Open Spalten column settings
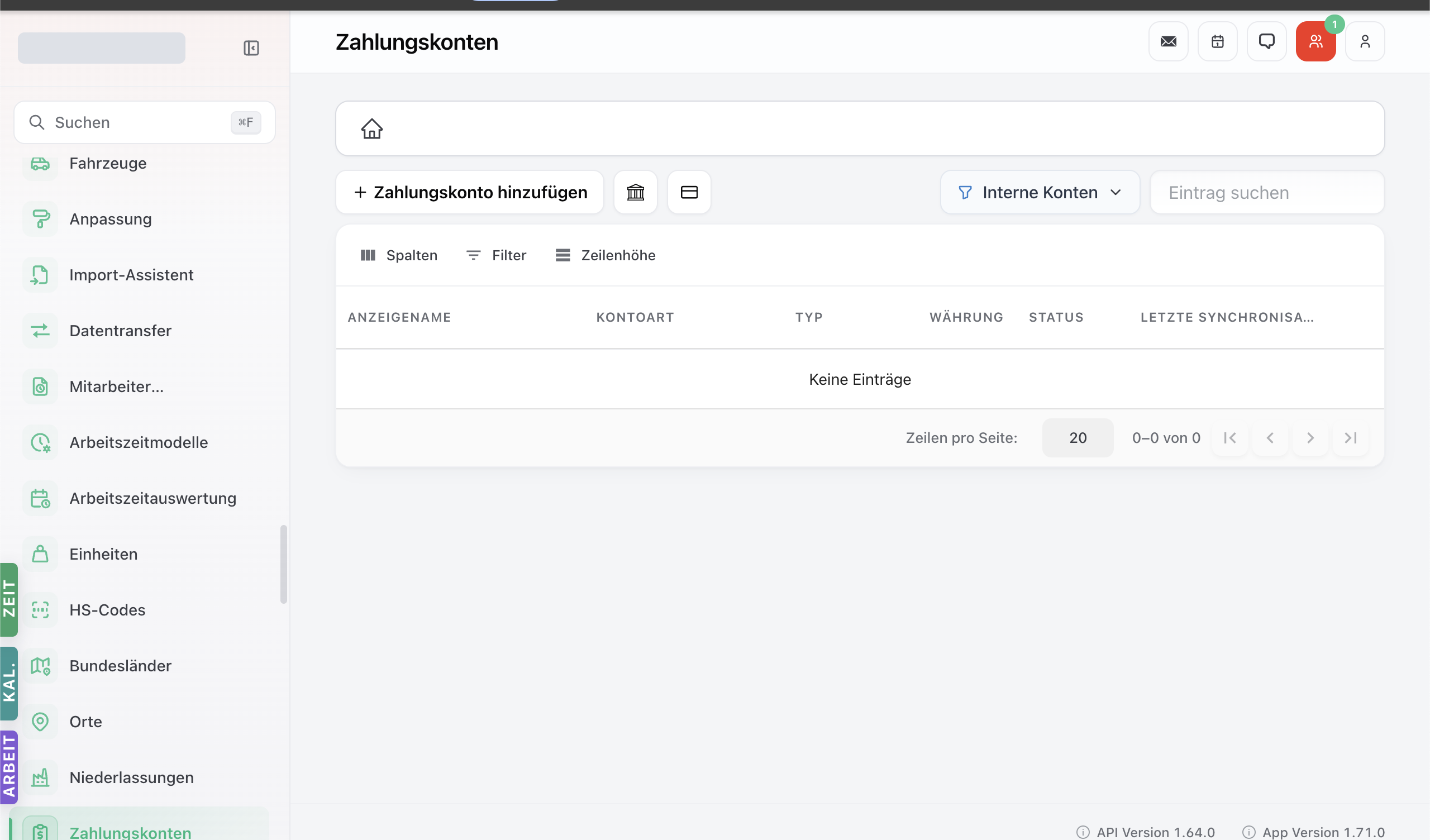Image resolution: width=1430 pixels, height=840 pixels. coord(399,255)
